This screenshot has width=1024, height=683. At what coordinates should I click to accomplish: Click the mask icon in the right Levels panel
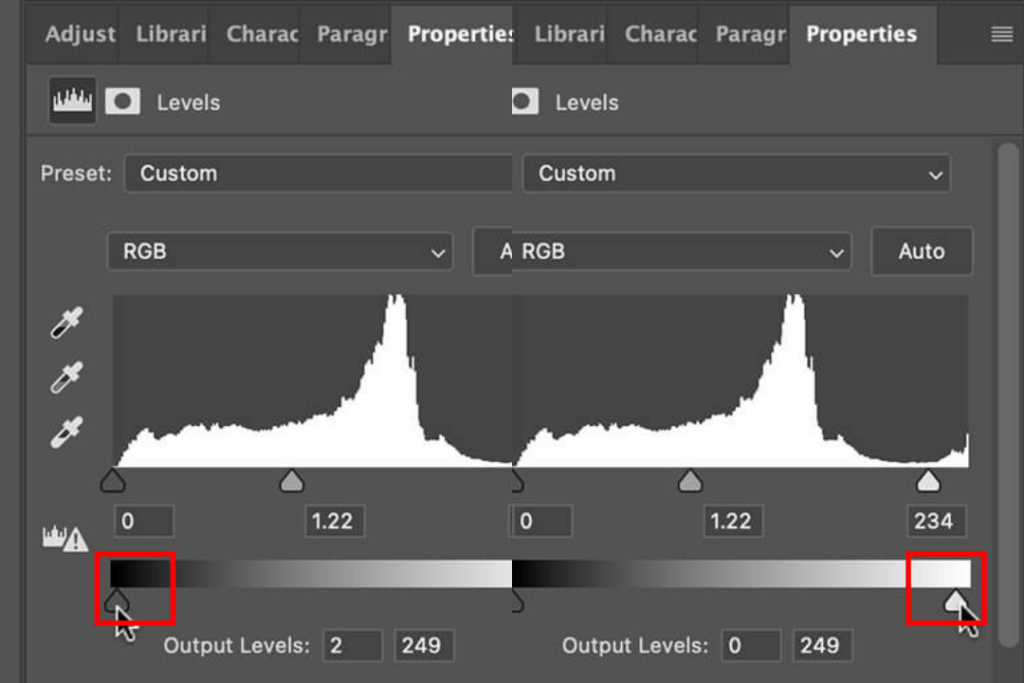(x=526, y=101)
